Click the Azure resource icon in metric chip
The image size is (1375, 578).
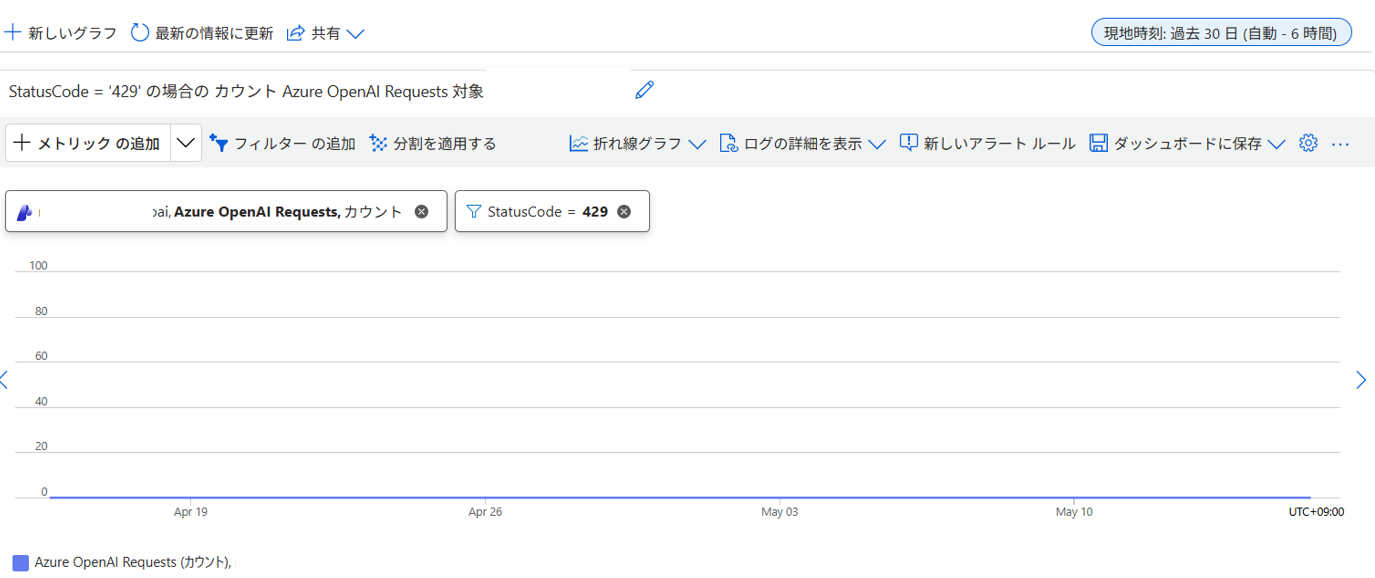[25, 212]
